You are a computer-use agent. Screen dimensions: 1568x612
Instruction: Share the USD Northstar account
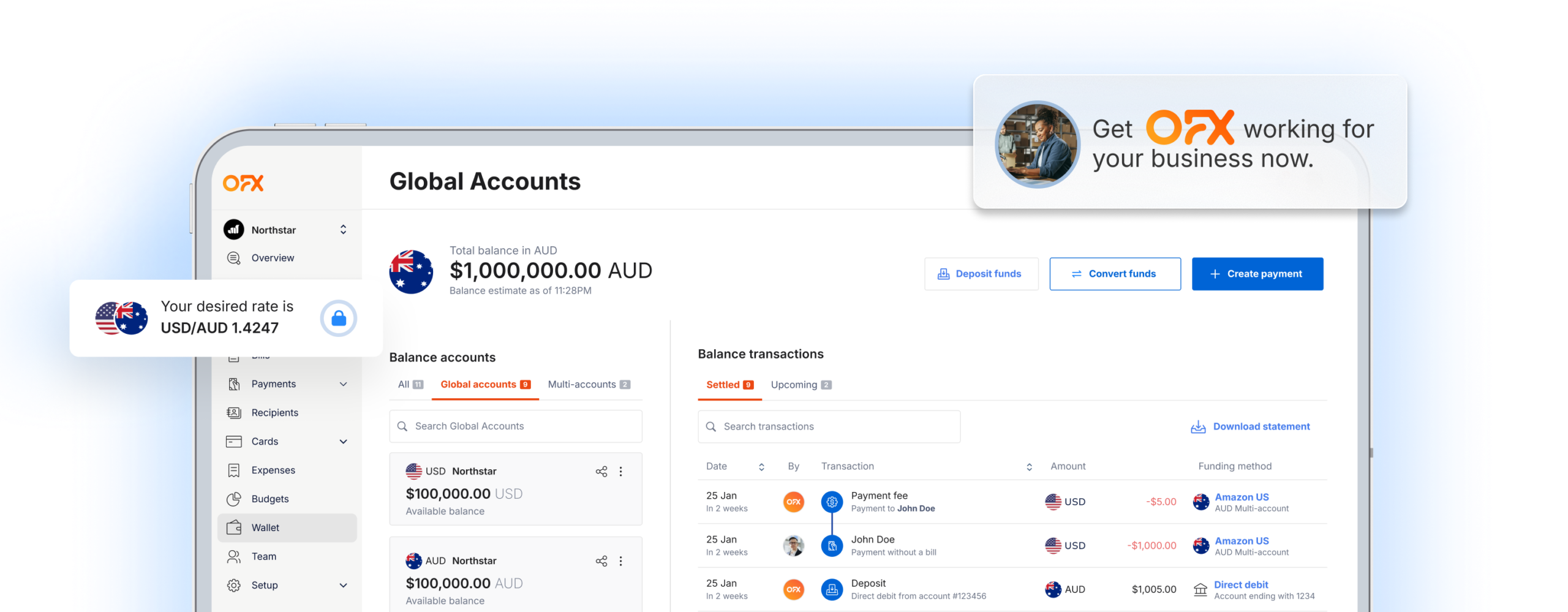pos(601,472)
